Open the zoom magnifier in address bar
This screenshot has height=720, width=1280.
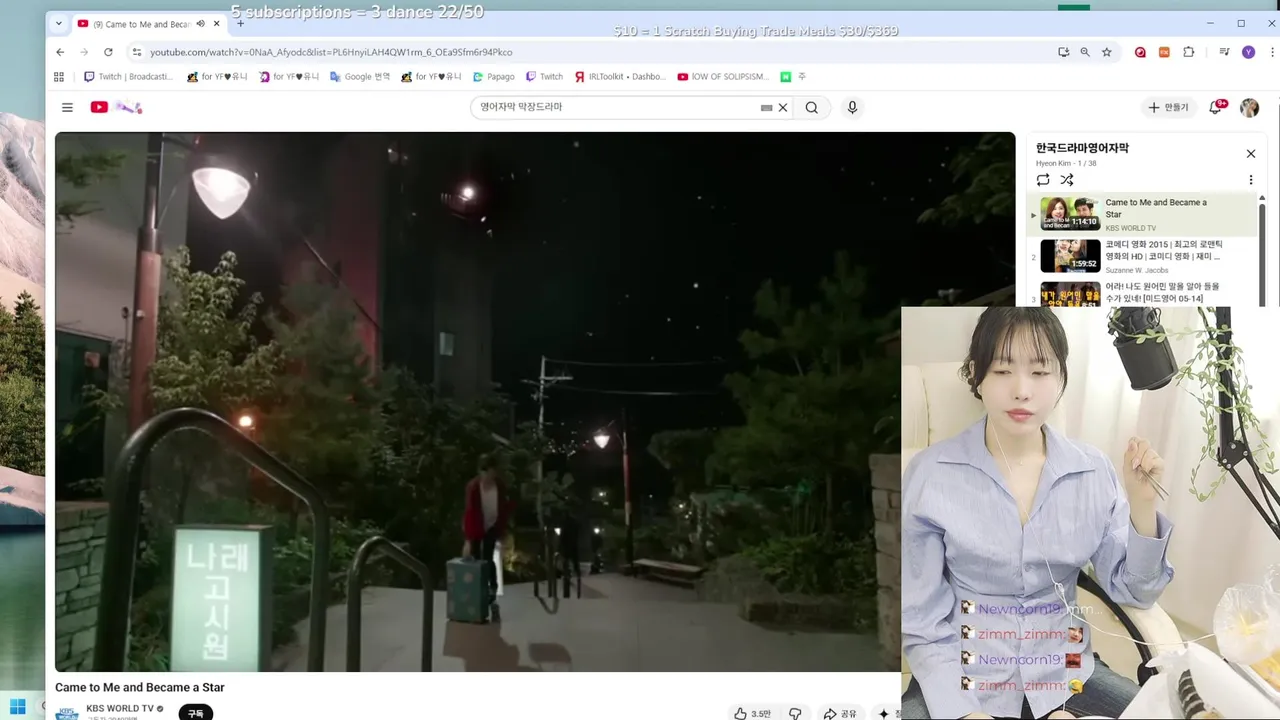coord(1085,52)
